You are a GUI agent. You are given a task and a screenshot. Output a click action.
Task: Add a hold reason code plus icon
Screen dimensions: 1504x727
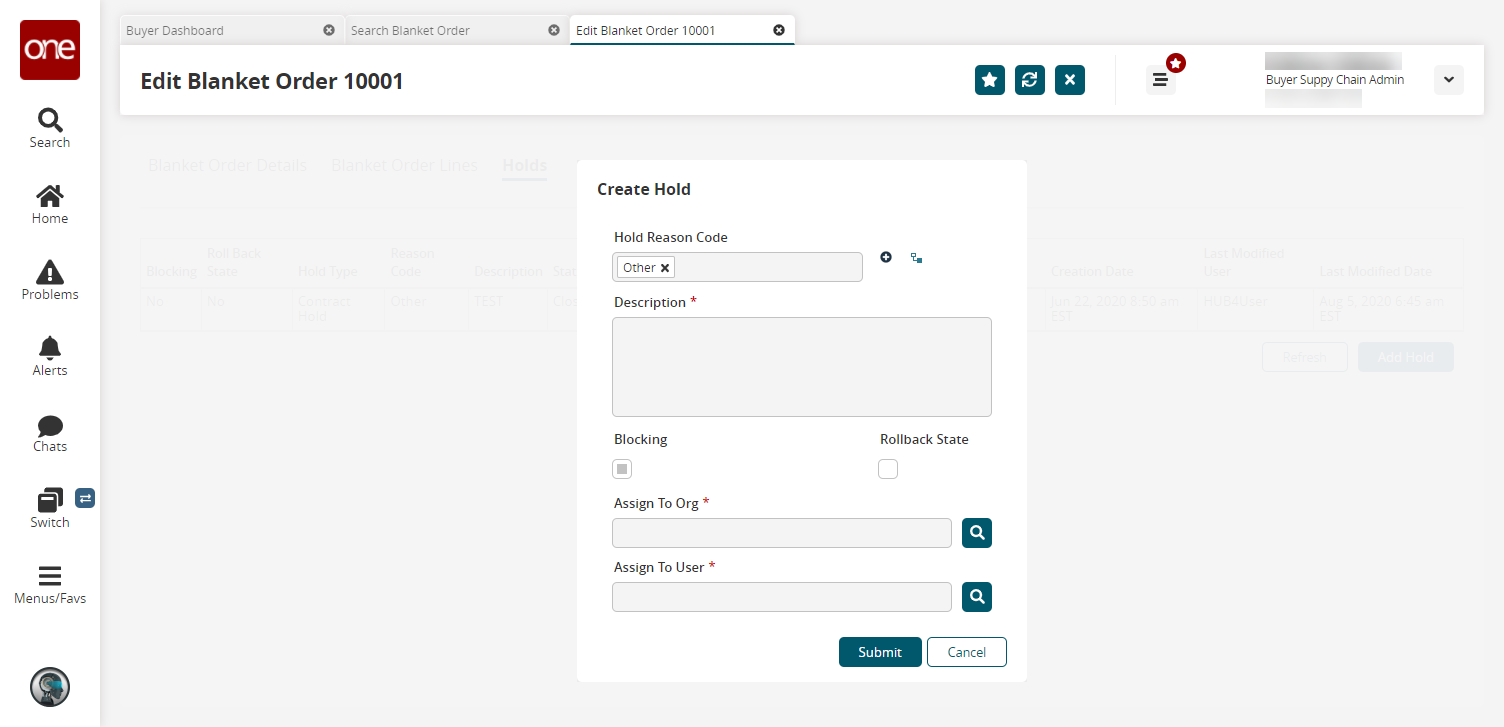[885, 257]
